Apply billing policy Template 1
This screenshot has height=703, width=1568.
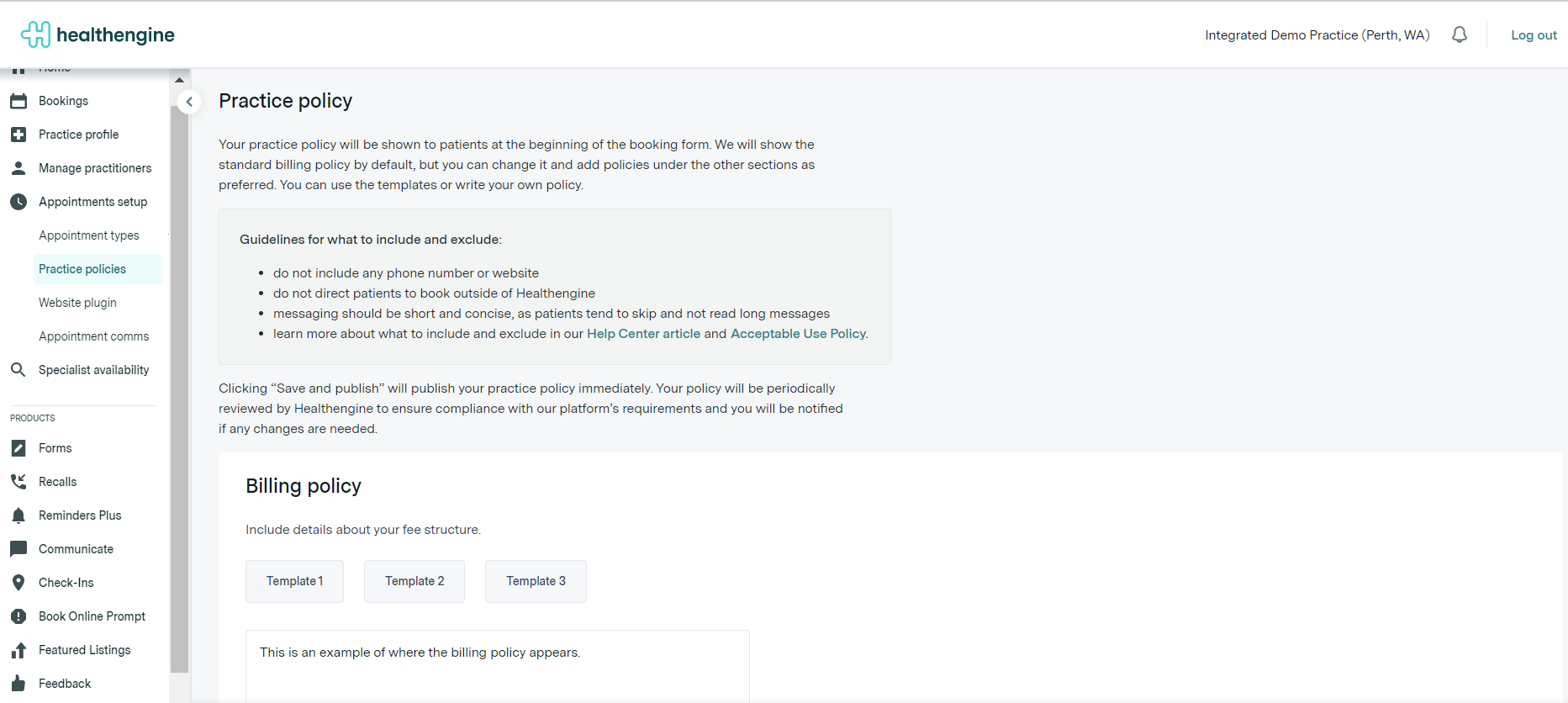click(x=294, y=581)
